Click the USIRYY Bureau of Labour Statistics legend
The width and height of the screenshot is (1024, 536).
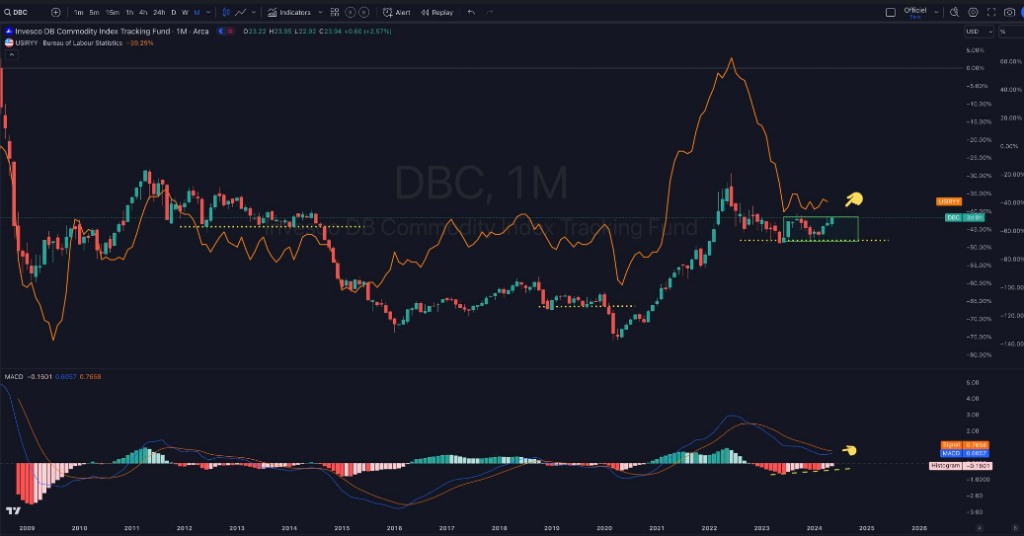(x=69, y=43)
